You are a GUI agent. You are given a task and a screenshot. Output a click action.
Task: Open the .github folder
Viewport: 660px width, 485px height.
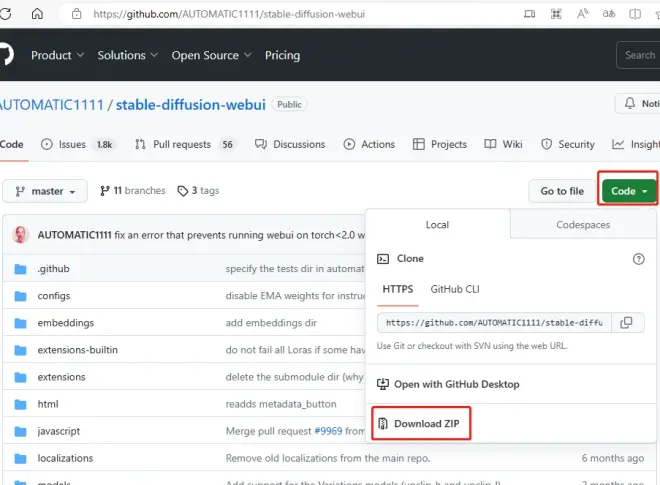[x=53, y=269]
